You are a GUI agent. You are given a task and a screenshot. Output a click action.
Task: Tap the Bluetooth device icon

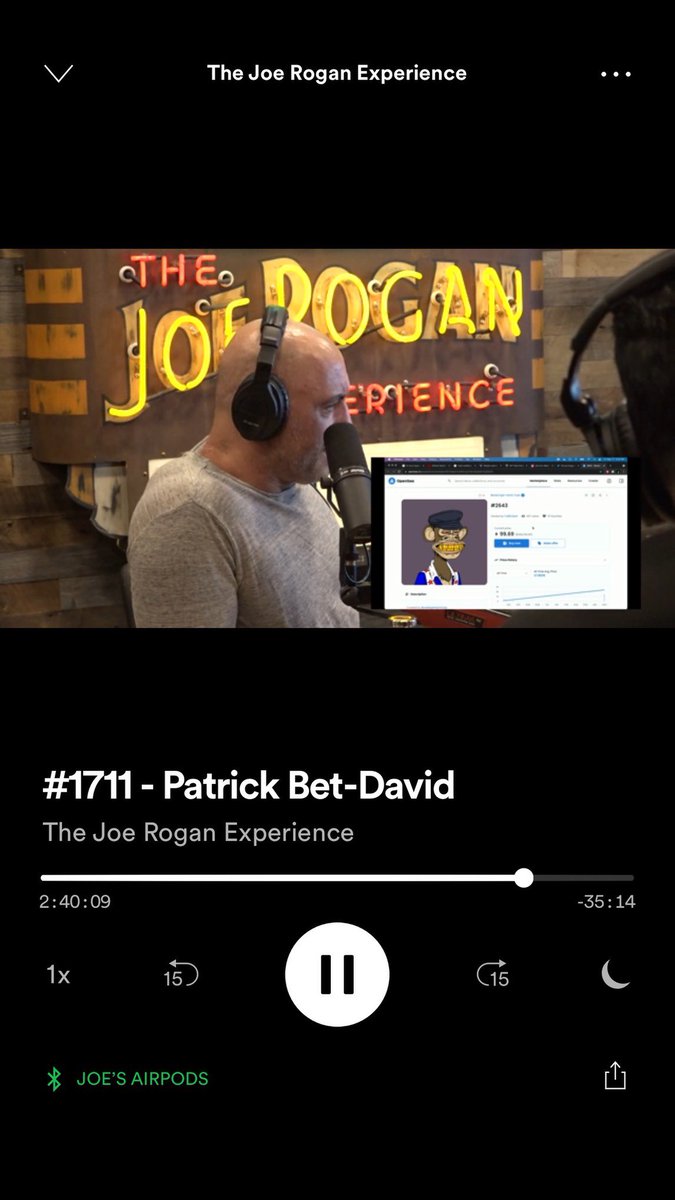(54, 1079)
